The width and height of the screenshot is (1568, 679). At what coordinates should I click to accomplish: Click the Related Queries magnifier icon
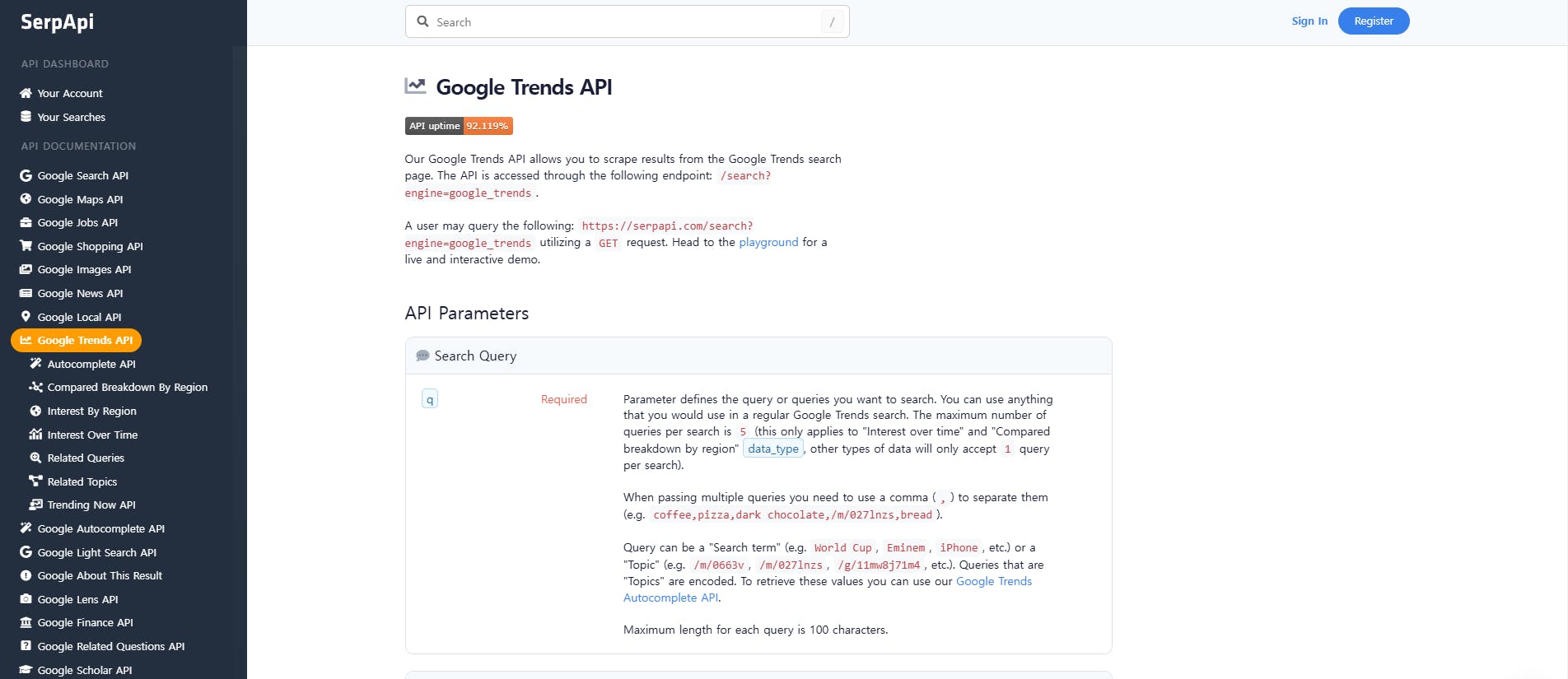pos(35,458)
